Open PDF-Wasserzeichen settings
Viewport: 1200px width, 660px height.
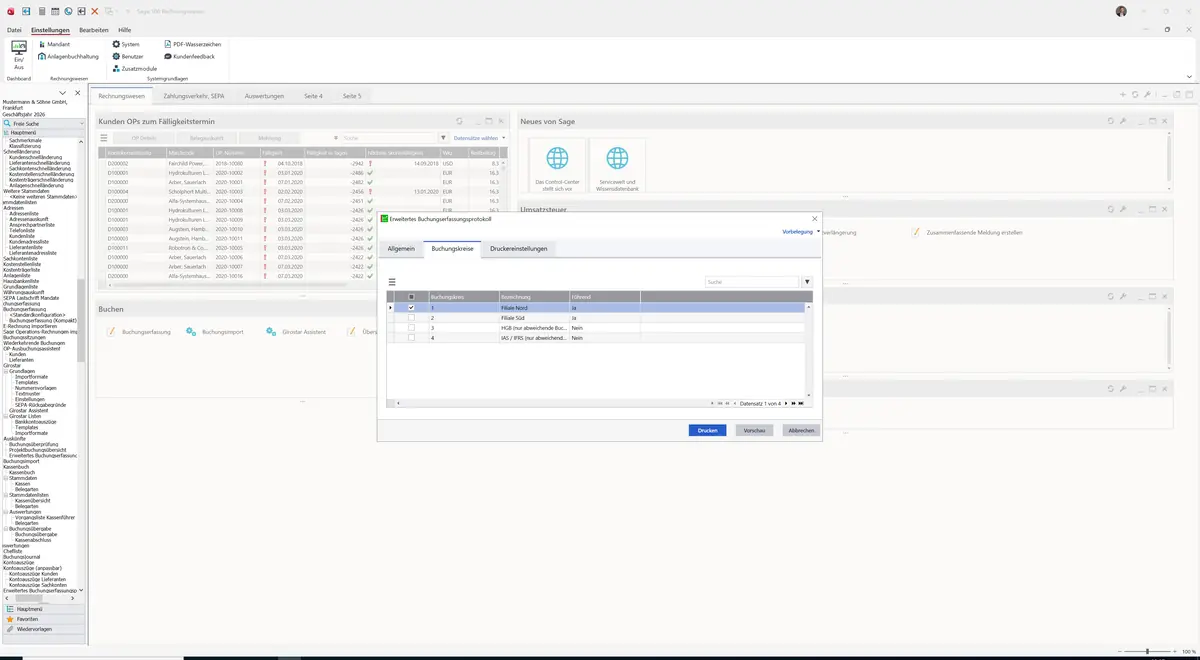click(x=192, y=44)
